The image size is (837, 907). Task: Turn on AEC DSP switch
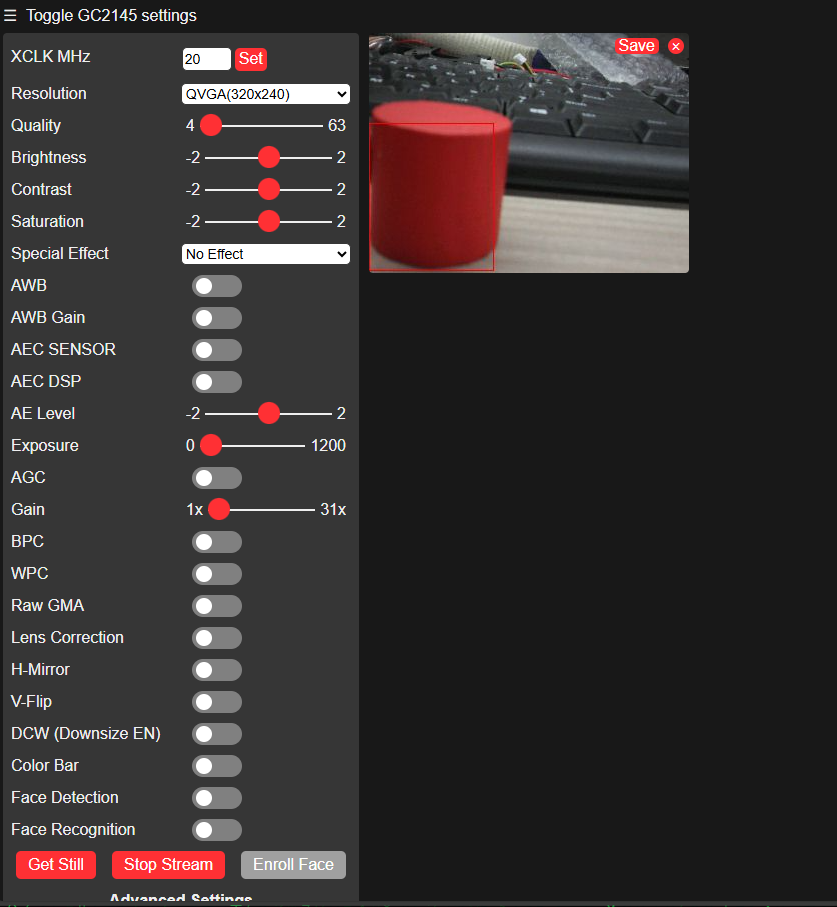coord(217,382)
